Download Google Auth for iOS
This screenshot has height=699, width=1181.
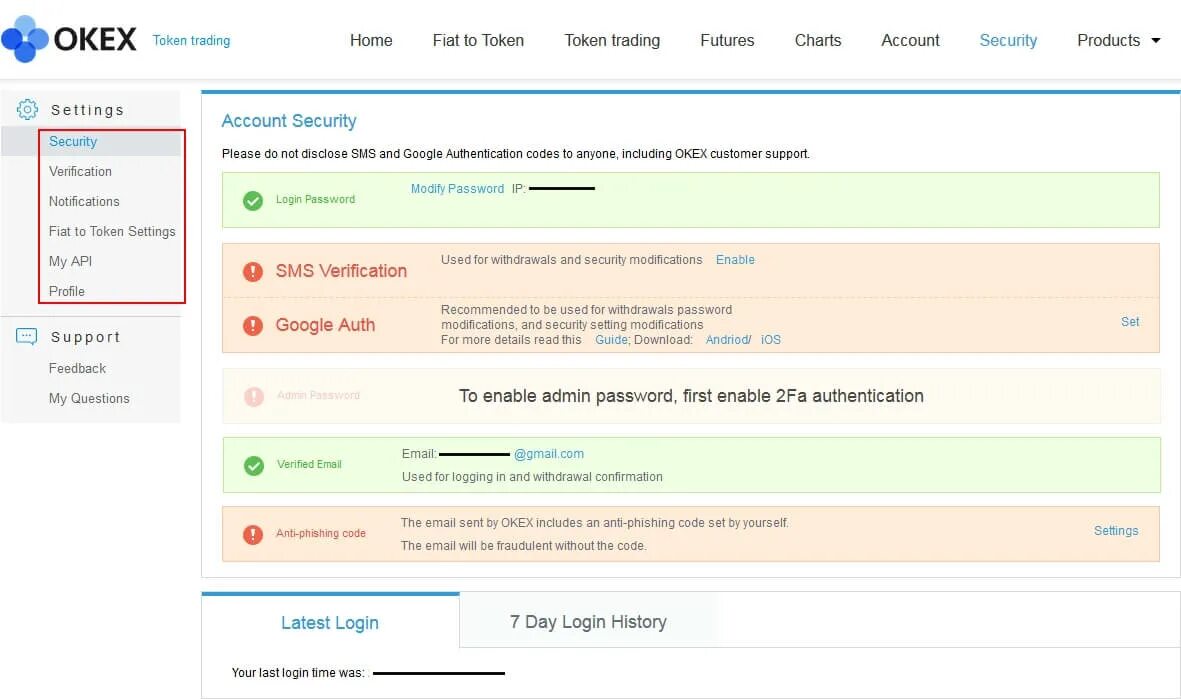coord(770,340)
